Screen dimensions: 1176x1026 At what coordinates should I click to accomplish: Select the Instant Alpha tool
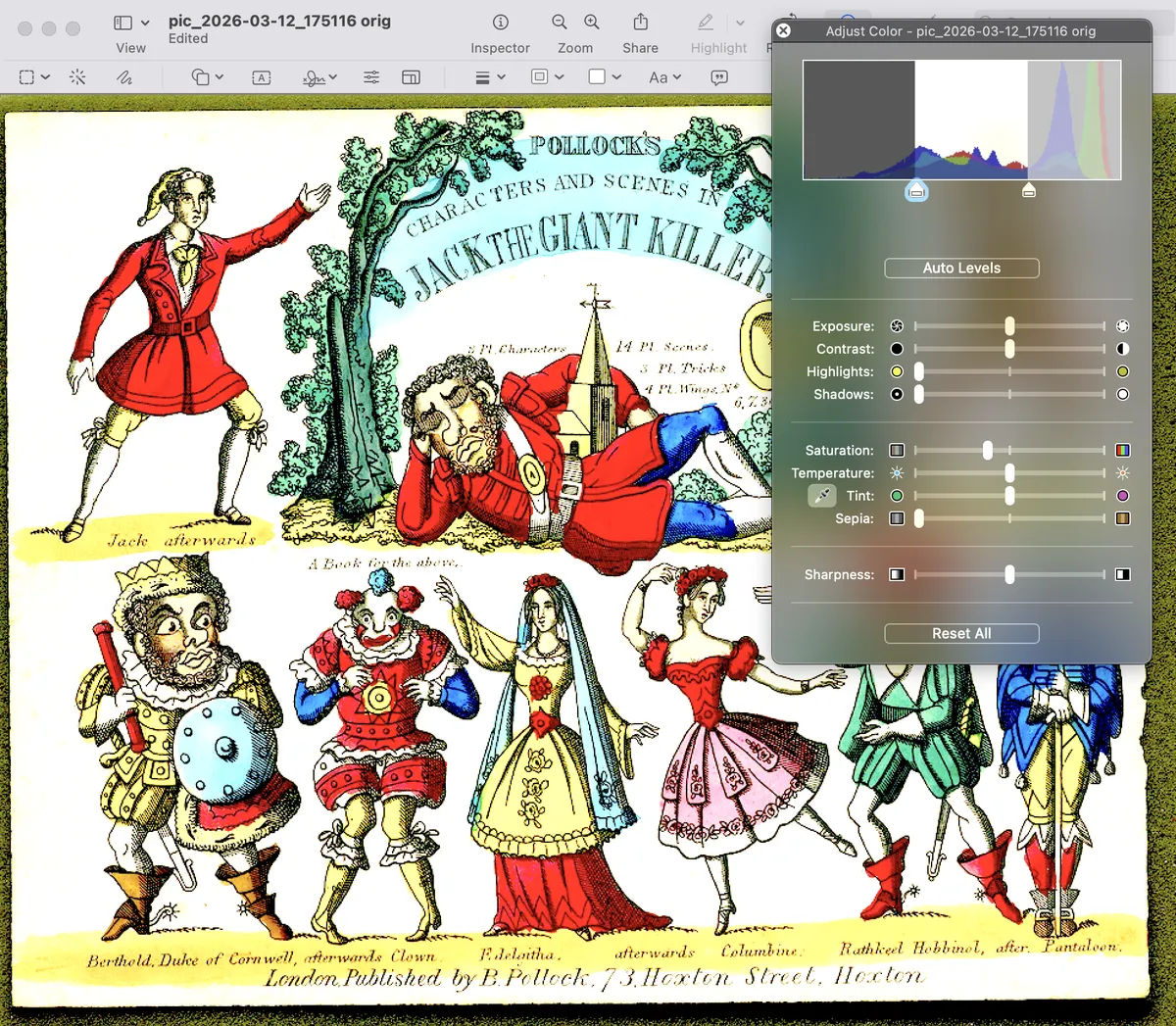77,76
